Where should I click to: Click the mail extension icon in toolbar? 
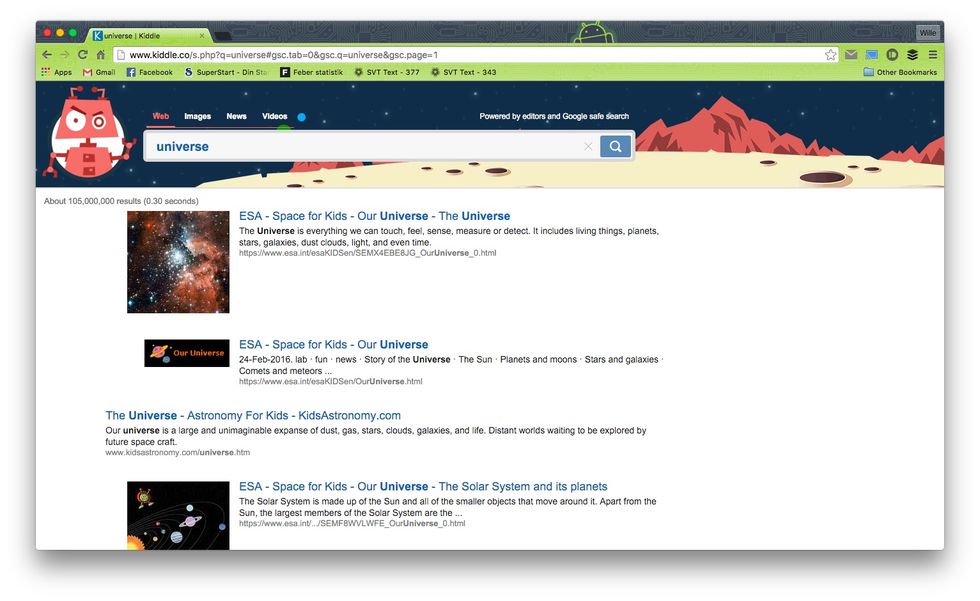point(851,55)
